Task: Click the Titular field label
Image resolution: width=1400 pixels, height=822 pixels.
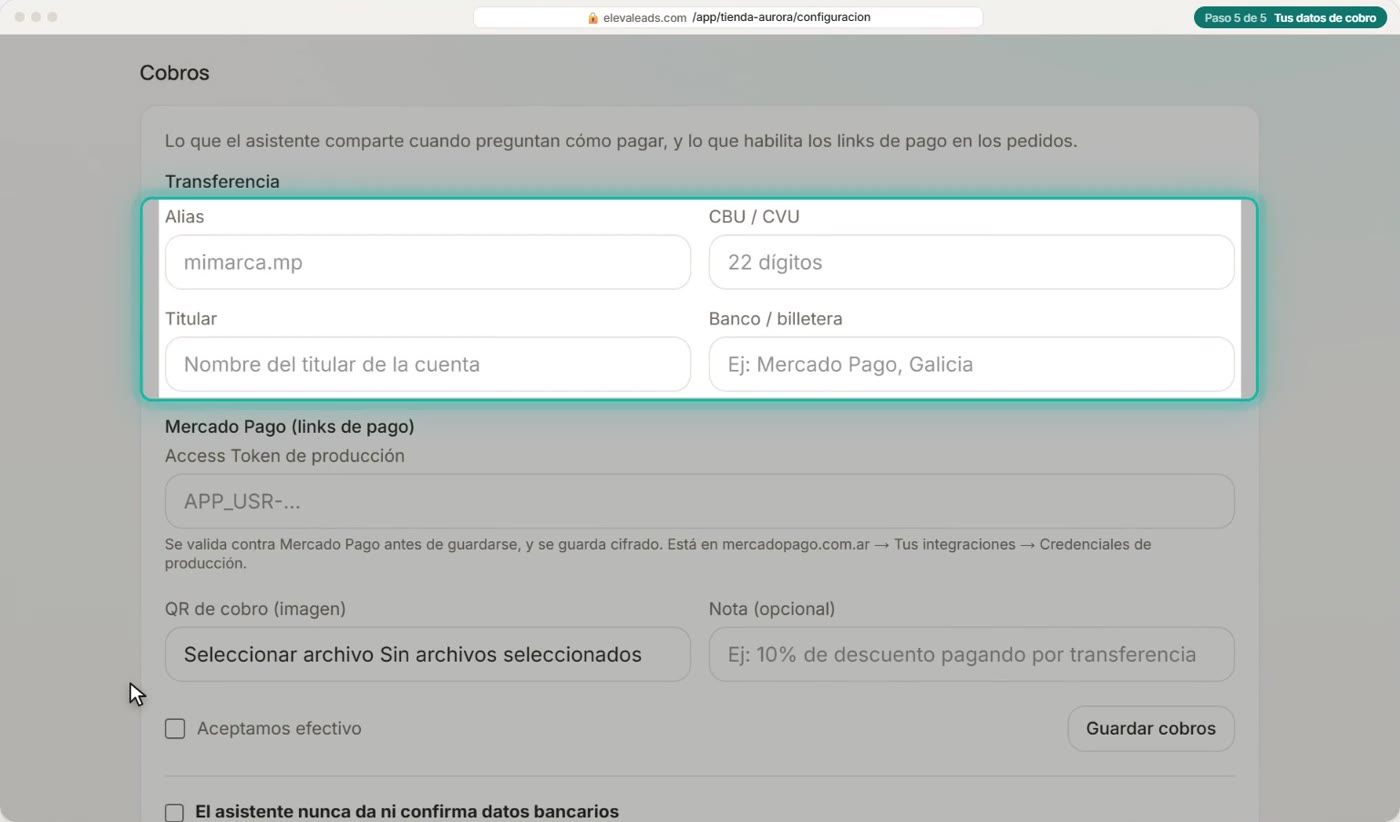Action: [x=191, y=319]
